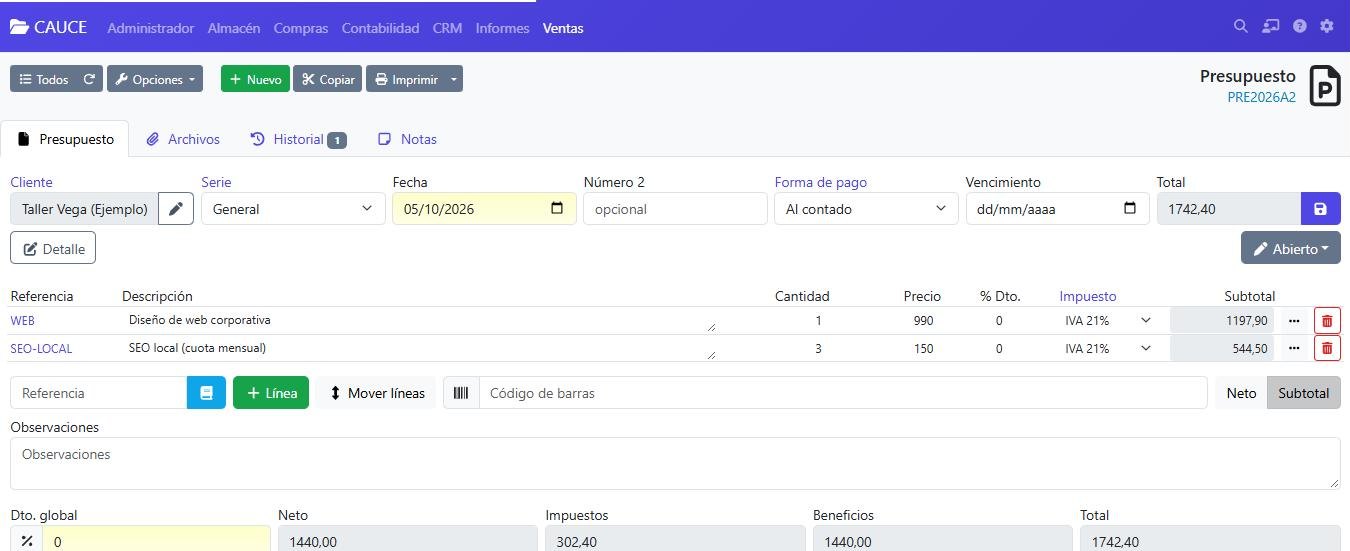This screenshot has height=551, width=1350.
Task: Open the Forma de pago dropdown
Action: [866, 209]
